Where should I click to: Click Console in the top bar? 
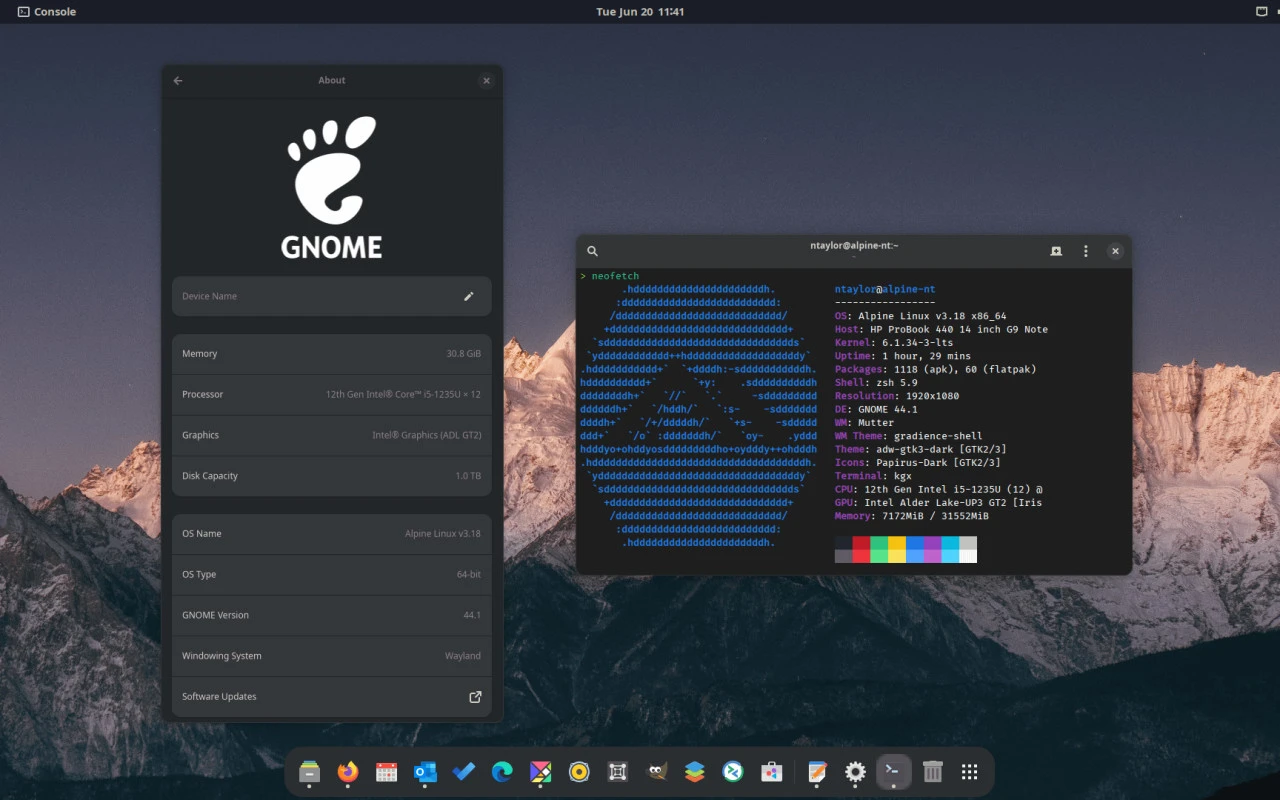[46, 11]
